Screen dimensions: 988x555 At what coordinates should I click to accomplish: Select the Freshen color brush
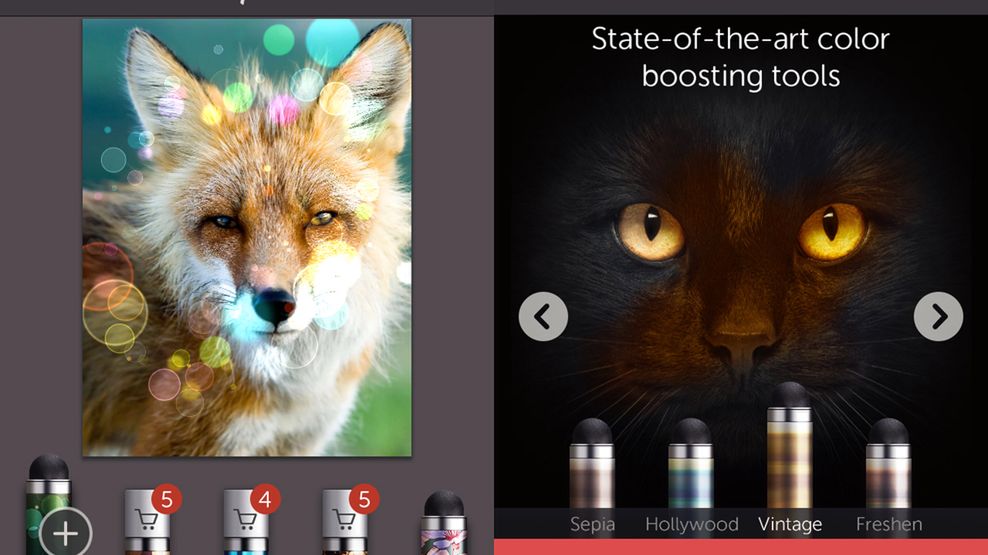click(888, 464)
